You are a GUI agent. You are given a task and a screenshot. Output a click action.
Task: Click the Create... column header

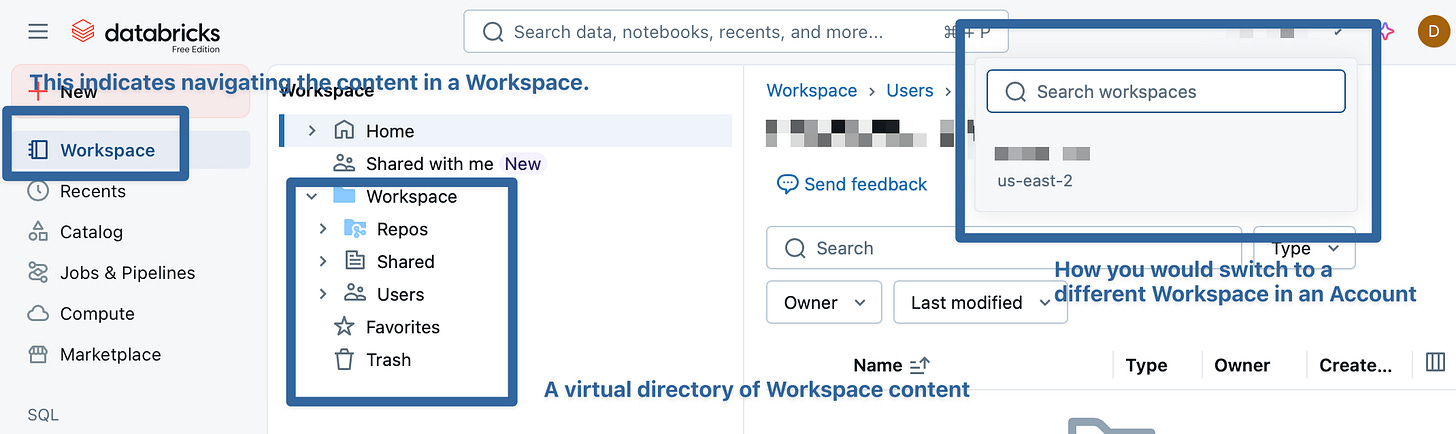click(x=1355, y=365)
